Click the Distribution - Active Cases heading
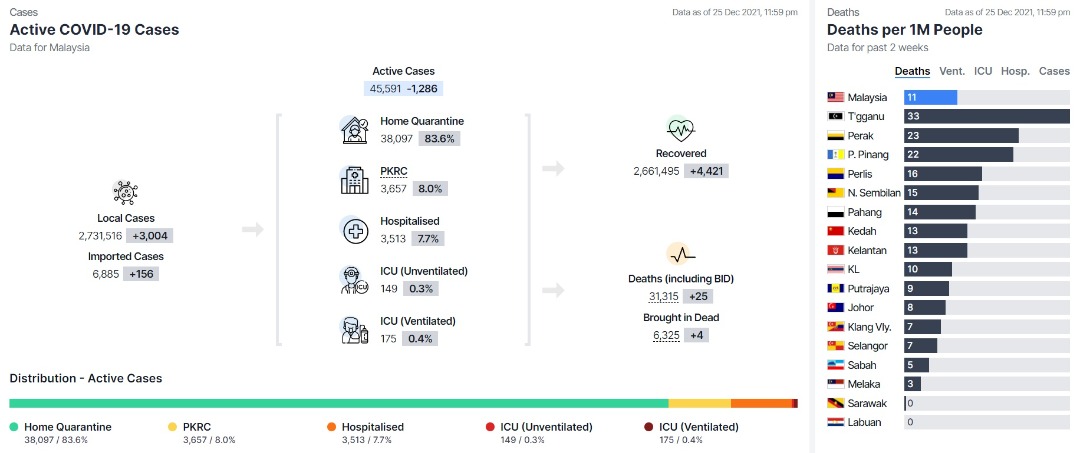The height and width of the screenshot is (453, 1080). (86, 378)
